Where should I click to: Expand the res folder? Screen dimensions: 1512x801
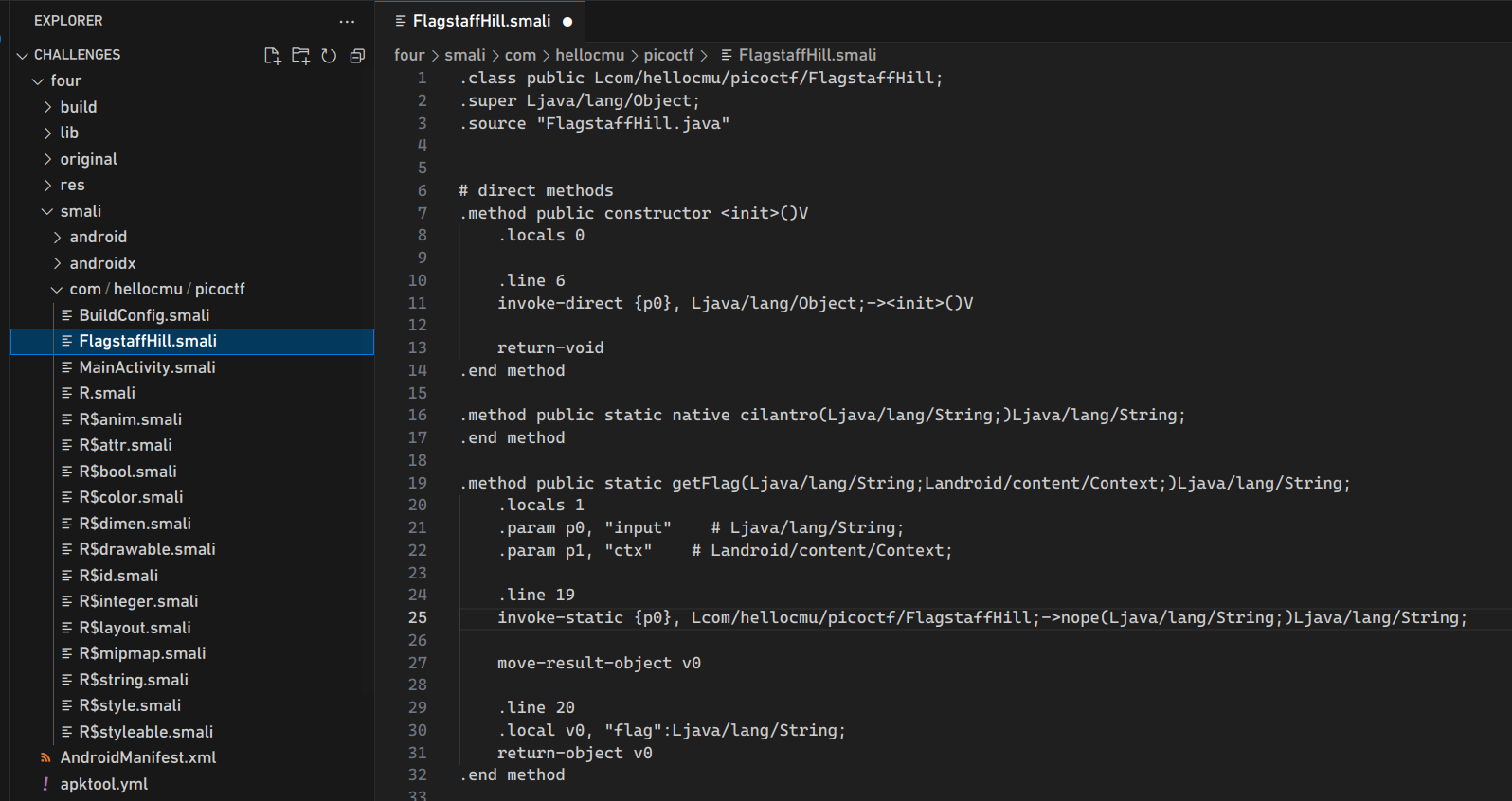tap(48, 186)
